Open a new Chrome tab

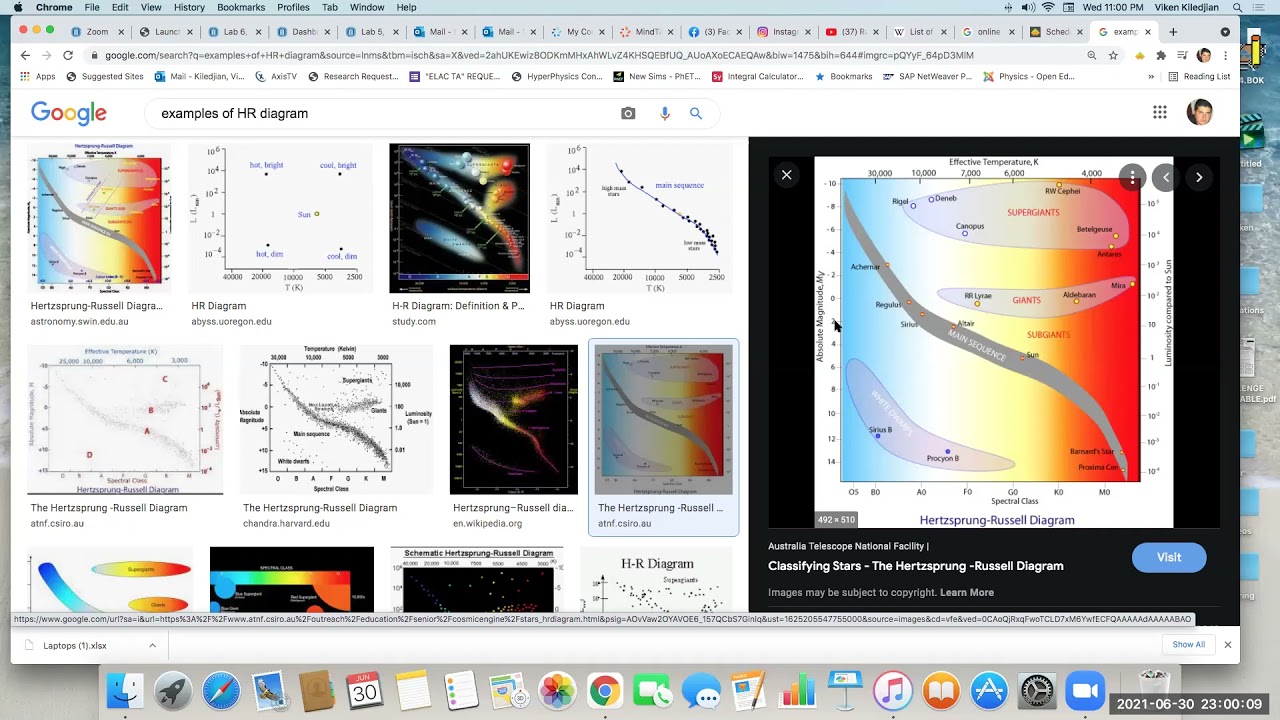1173,32
